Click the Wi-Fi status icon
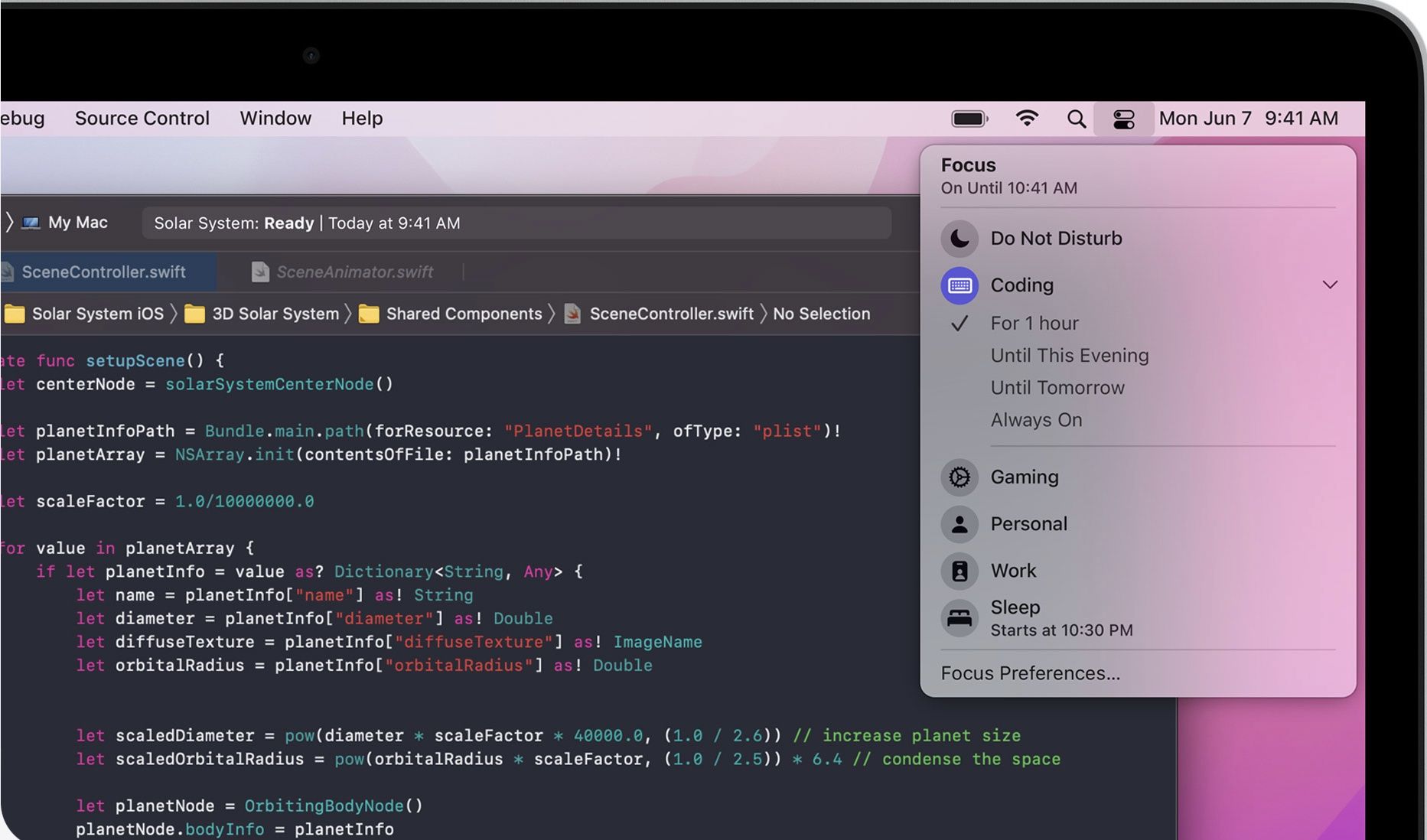Viewport: 1427px width, 840px height. (x=1027, y=118)
